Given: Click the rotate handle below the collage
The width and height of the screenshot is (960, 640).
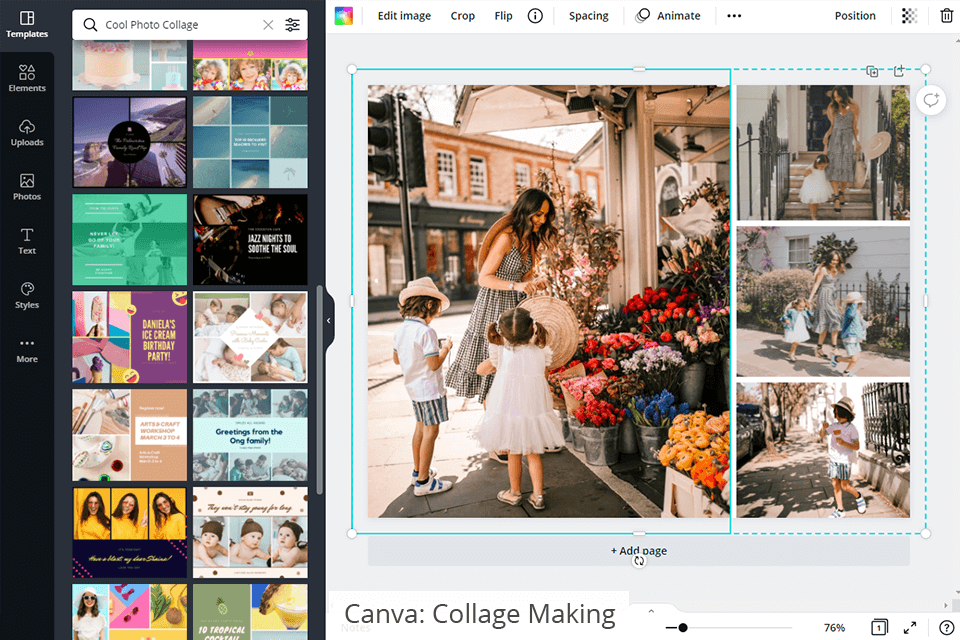Looking at the screenshot, I should point(639,561).
